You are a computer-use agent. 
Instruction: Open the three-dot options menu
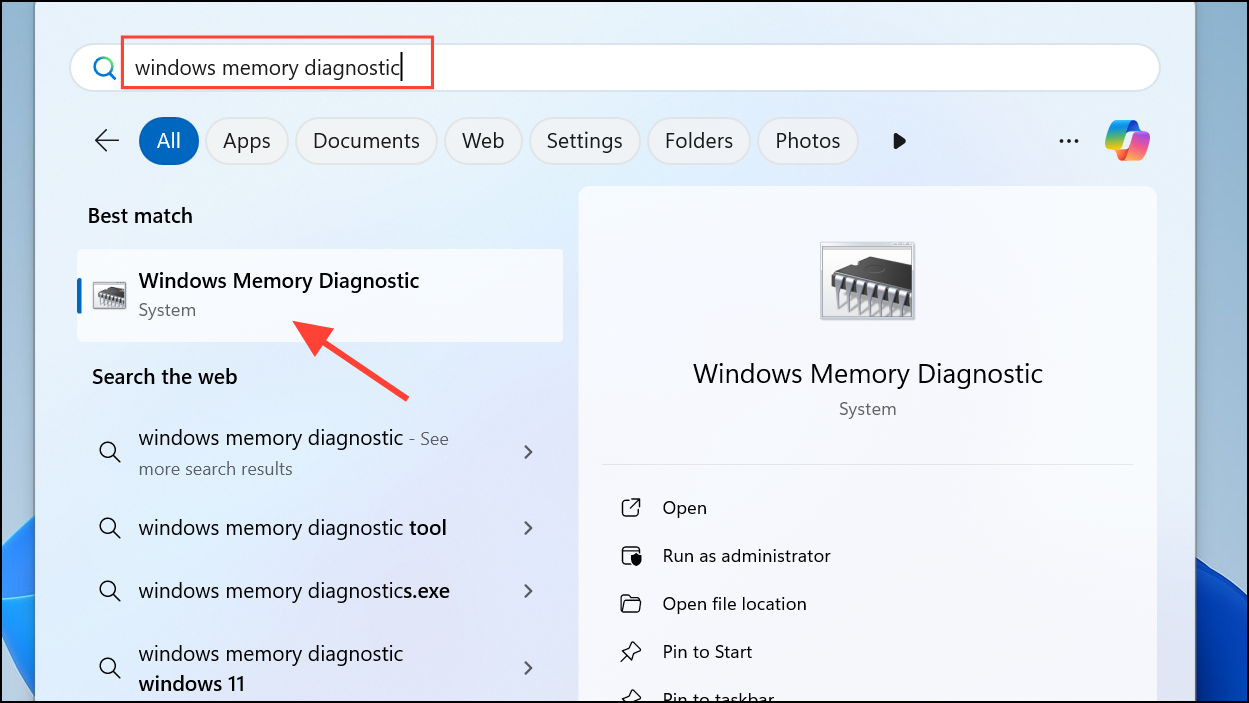[x=1069, y=141]
